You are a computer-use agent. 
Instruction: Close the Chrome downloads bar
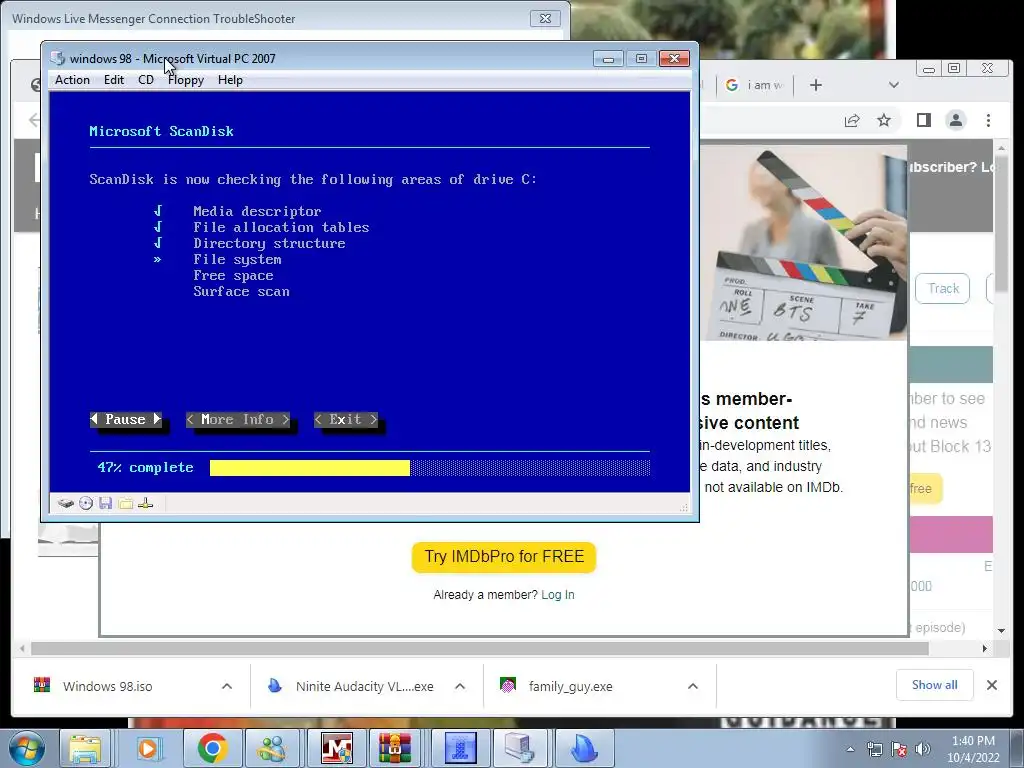coord(991,685)
